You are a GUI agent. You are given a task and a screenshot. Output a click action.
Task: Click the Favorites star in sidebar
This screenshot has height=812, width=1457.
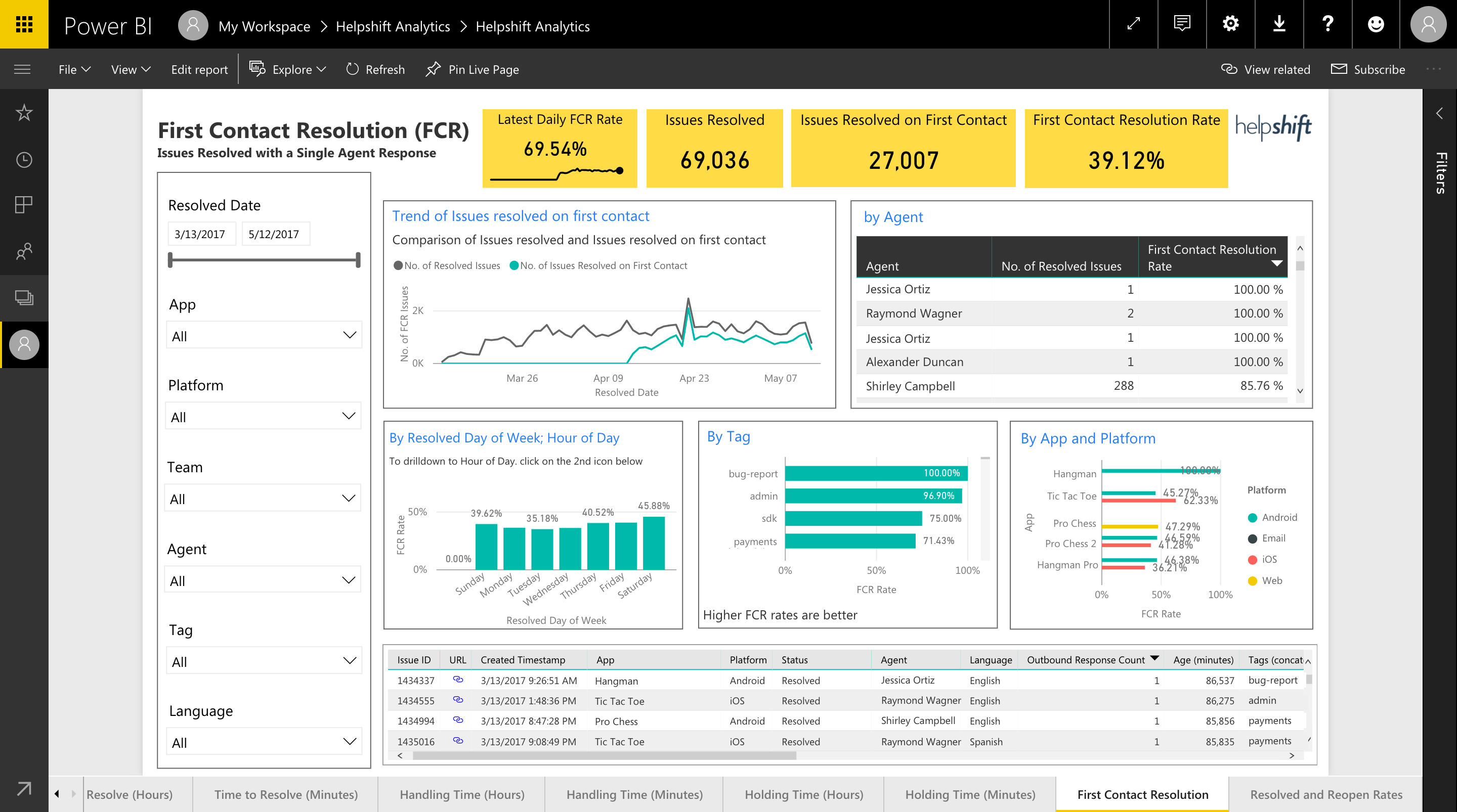24,113
